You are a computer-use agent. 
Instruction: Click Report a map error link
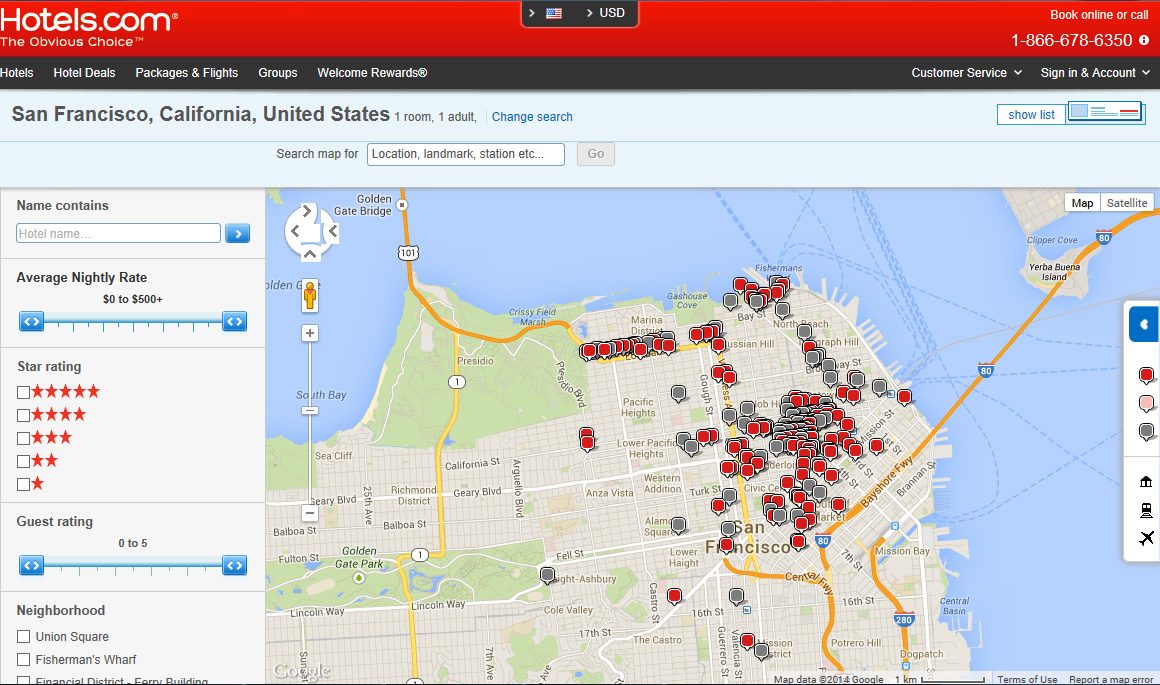1110,679
